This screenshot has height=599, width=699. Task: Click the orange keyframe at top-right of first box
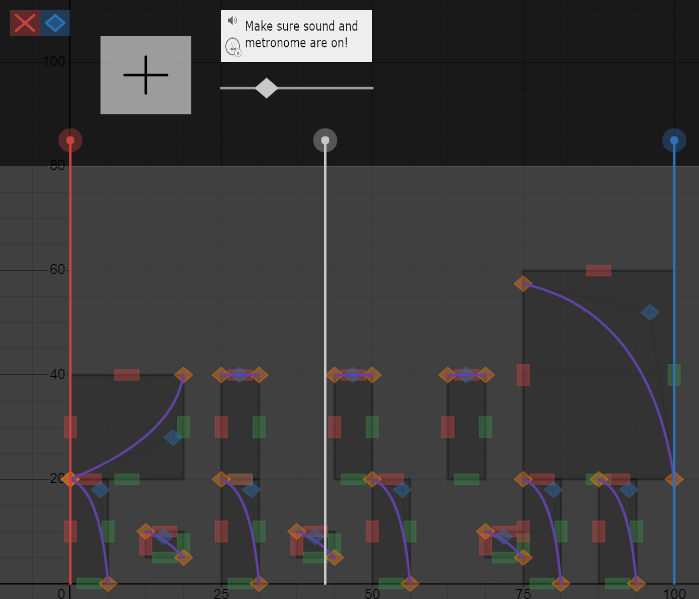[183, 375]
